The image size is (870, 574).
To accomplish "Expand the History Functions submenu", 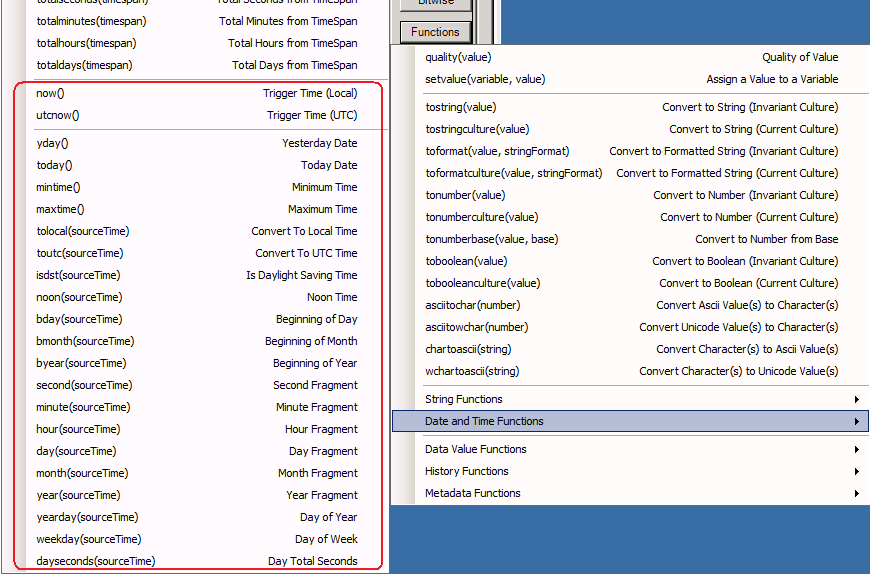I will click(x=630, y=471).
